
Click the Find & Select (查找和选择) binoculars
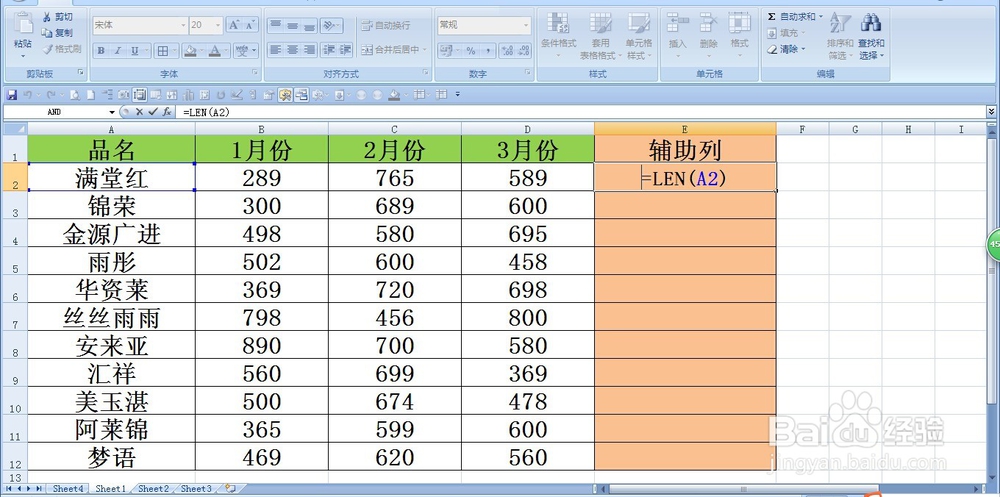pyautogui.click(x=871, y=23)
